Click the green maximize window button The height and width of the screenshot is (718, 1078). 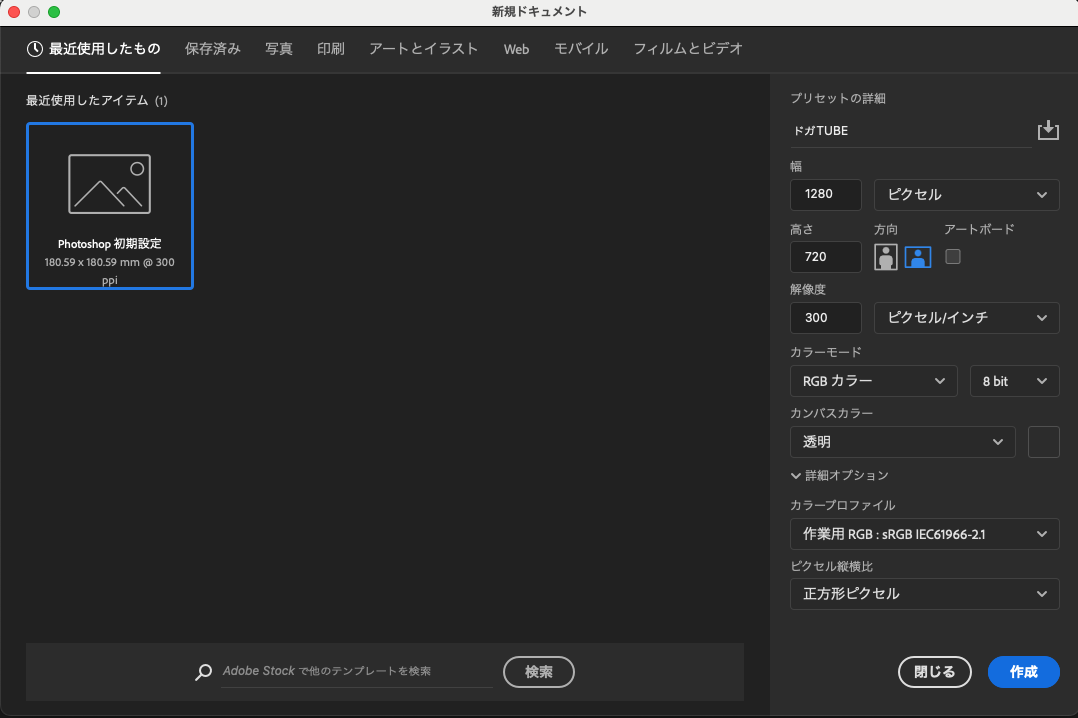click(54, 12)
